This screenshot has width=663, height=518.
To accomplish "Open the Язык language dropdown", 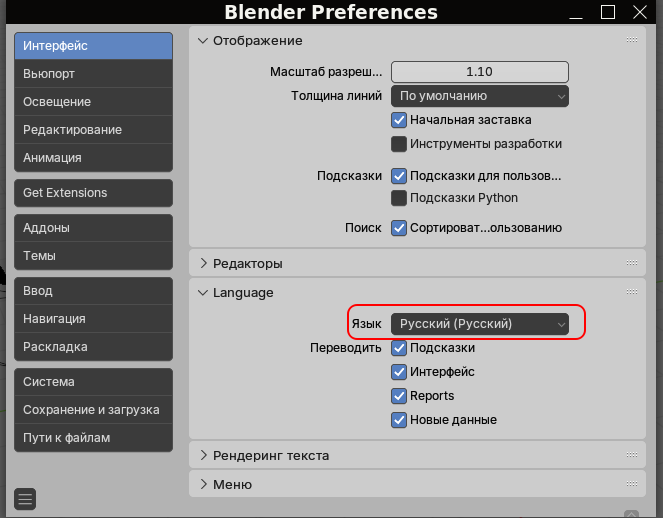I will coord(479,324).
